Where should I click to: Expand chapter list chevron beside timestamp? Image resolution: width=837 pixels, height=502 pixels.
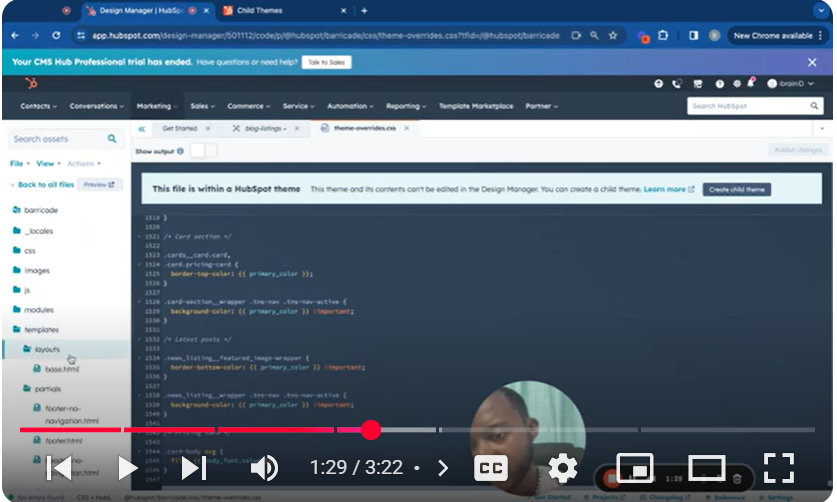tap(443, 468)
